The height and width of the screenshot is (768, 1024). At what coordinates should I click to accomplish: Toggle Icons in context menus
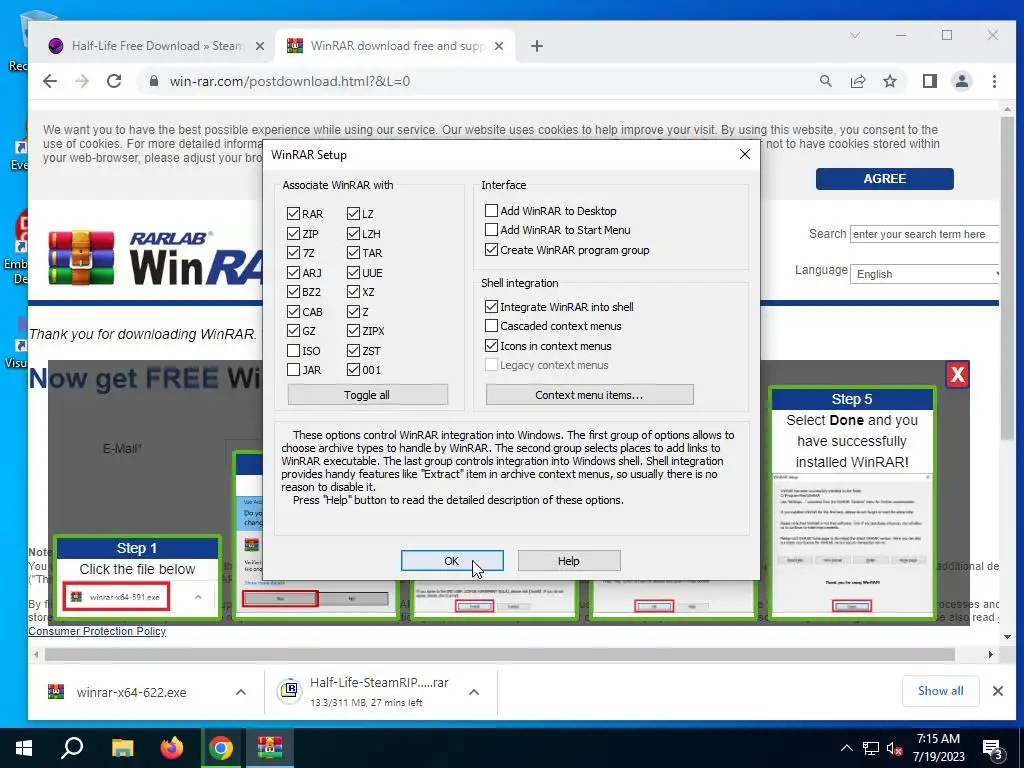[x=491, y=345]
